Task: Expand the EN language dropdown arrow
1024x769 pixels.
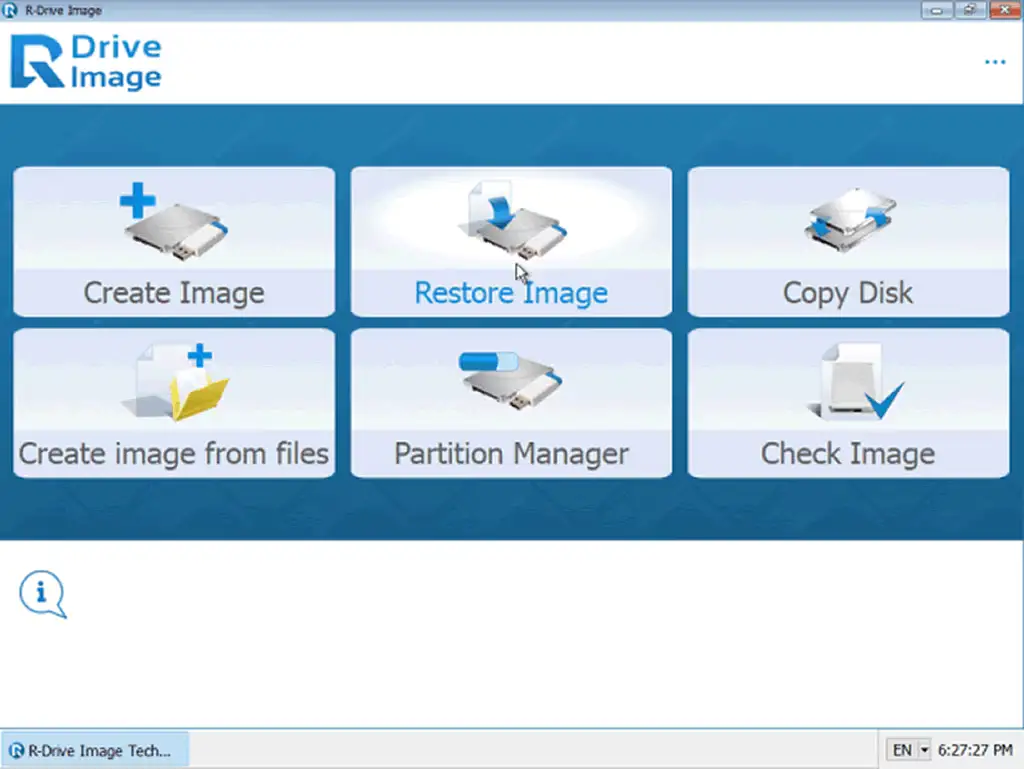Action: coord(923,748)
